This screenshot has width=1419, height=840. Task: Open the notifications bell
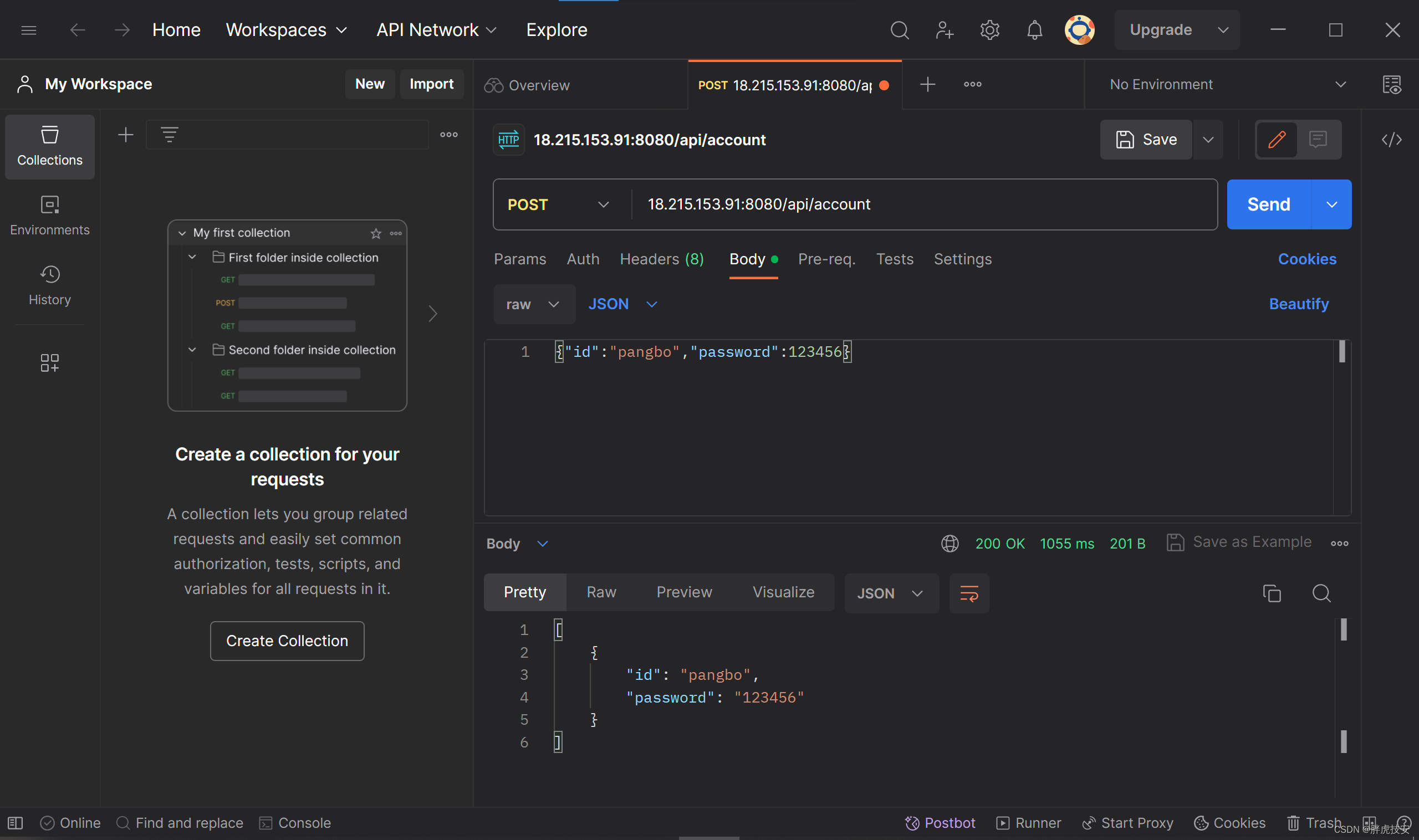[1034, 29]
